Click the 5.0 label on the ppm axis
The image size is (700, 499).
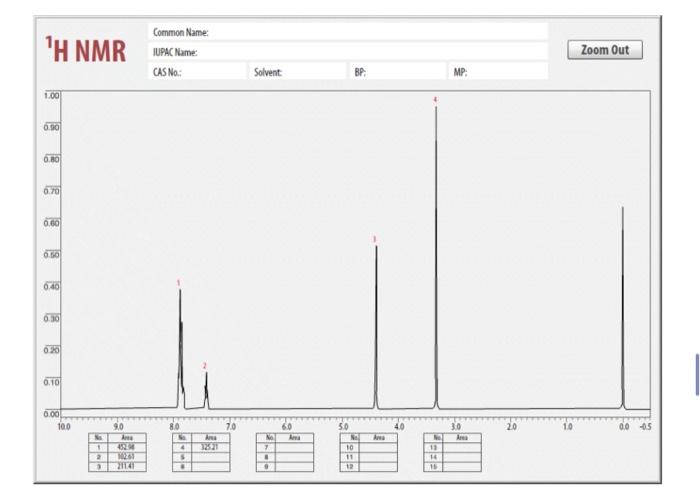(343, 427)
